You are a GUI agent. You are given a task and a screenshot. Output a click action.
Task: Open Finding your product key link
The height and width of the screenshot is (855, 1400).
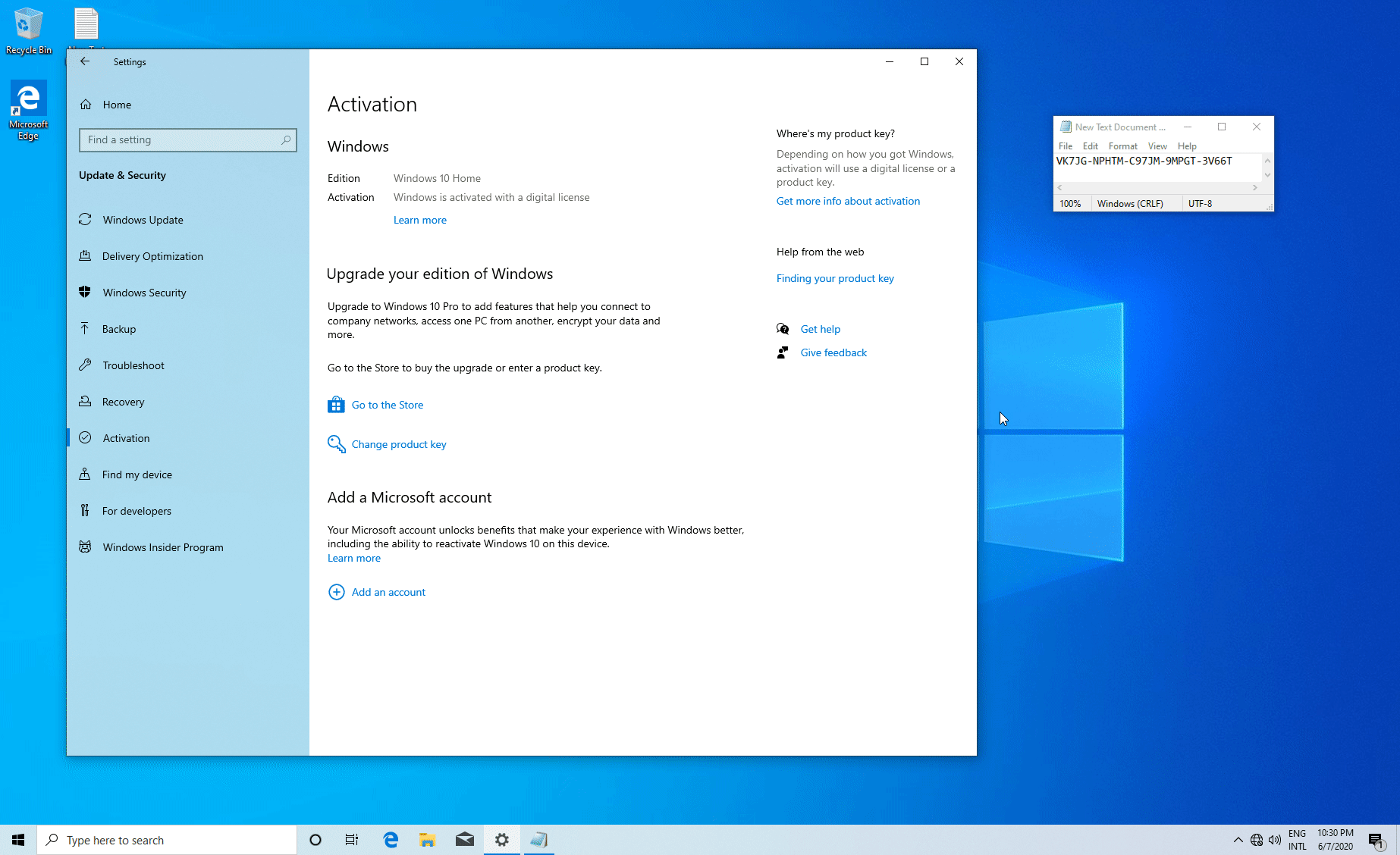tap(835, 278)
